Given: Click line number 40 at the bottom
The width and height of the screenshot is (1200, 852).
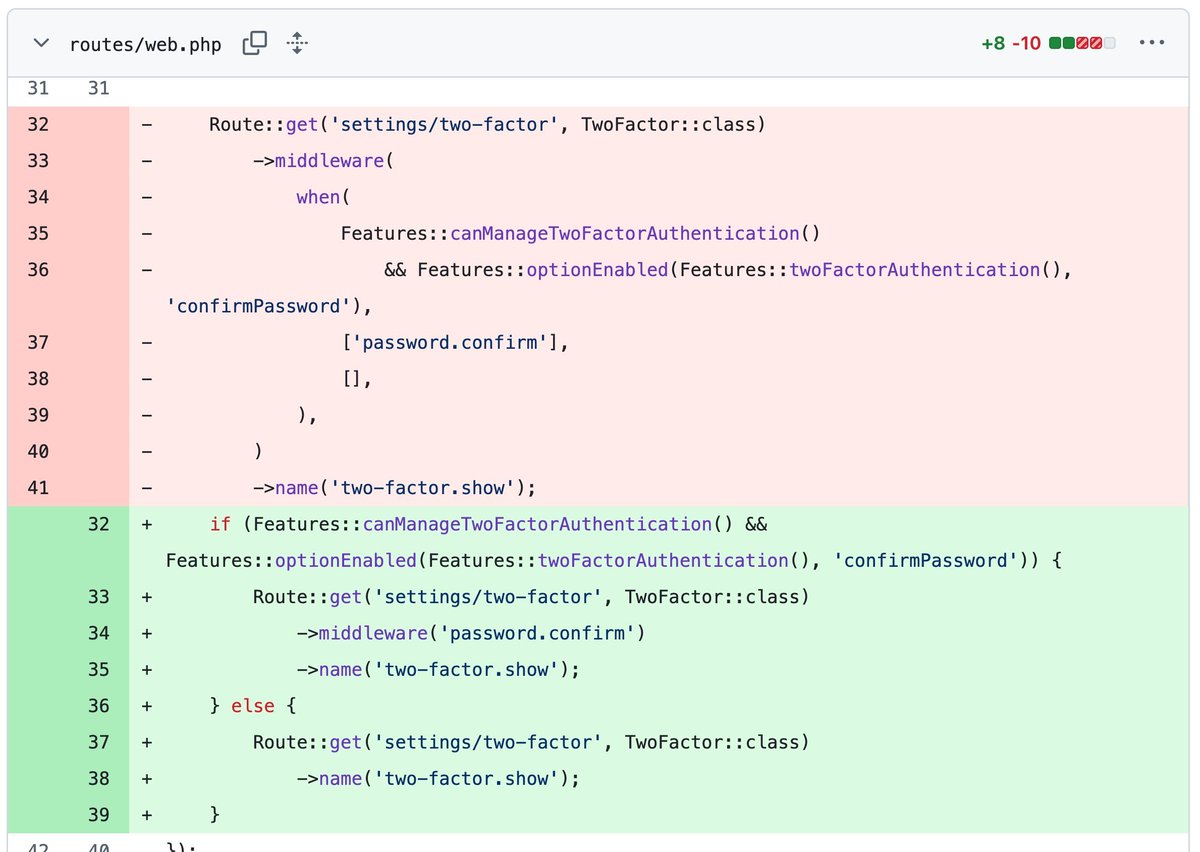Looking at the screenshot, I should point(98,848).
